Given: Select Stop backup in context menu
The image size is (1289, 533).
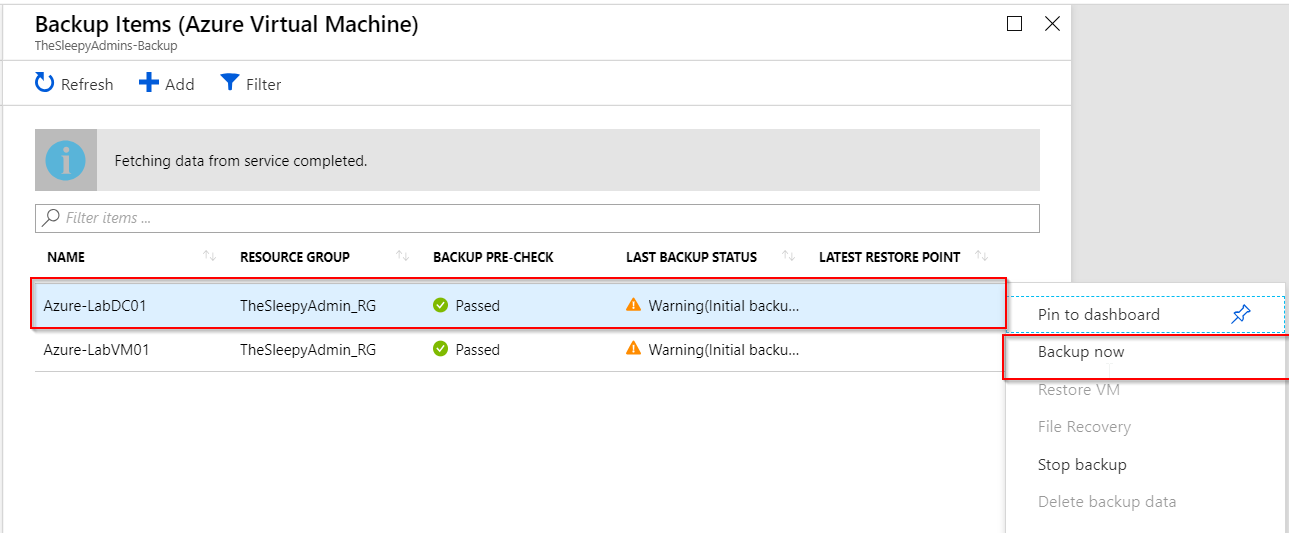Looking at the screenshot, I should [1082, 465].
